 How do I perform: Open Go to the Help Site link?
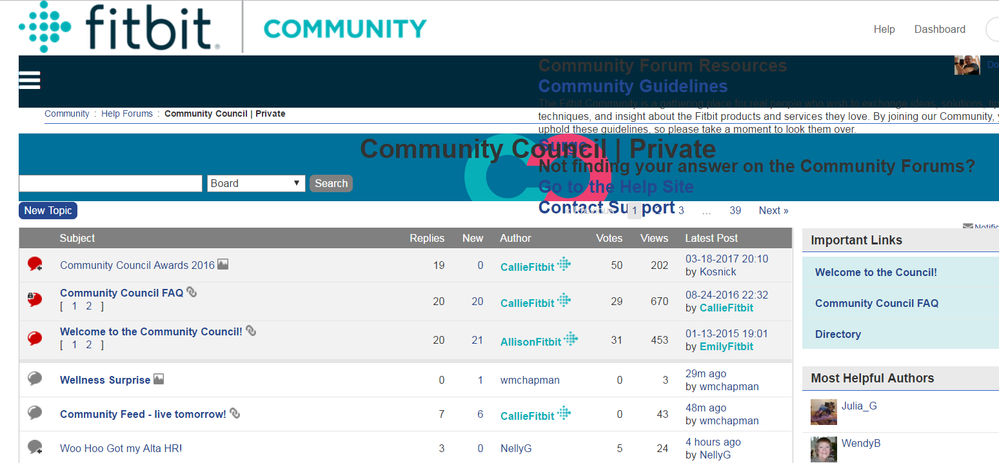click(x=616, y=187)
